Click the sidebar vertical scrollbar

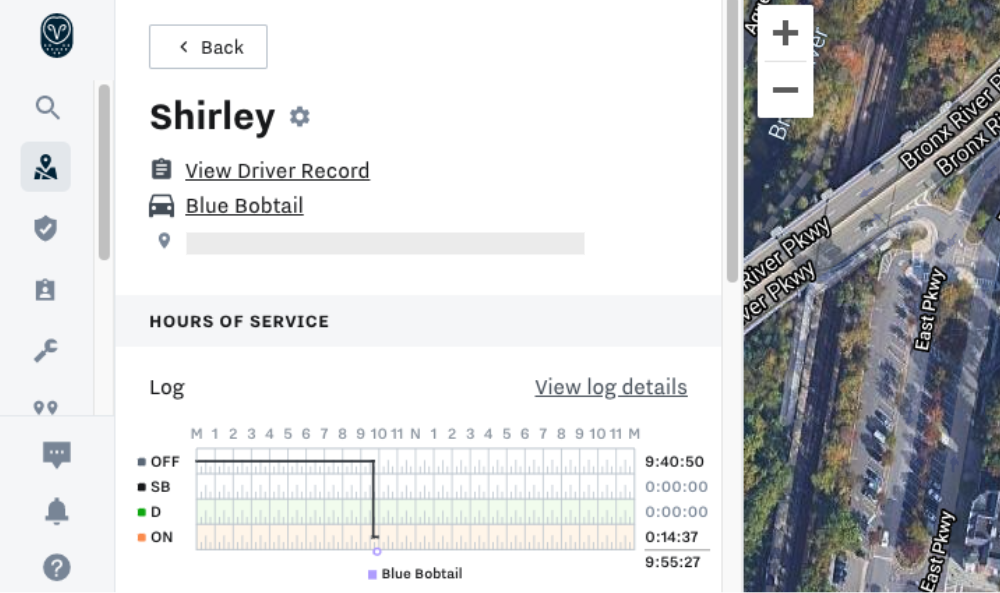click(105, 172)
